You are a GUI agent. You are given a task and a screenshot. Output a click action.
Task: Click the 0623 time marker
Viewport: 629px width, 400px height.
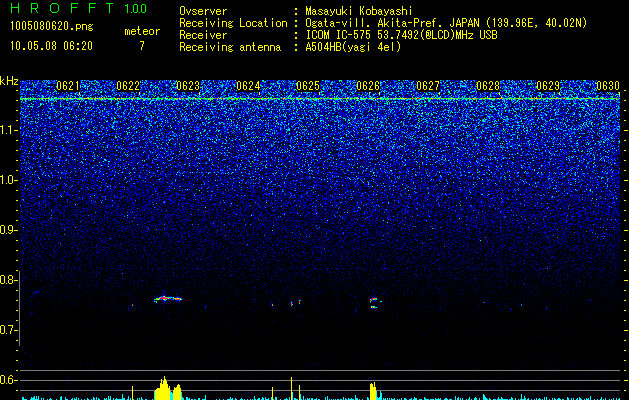click(x=188, y=86)
